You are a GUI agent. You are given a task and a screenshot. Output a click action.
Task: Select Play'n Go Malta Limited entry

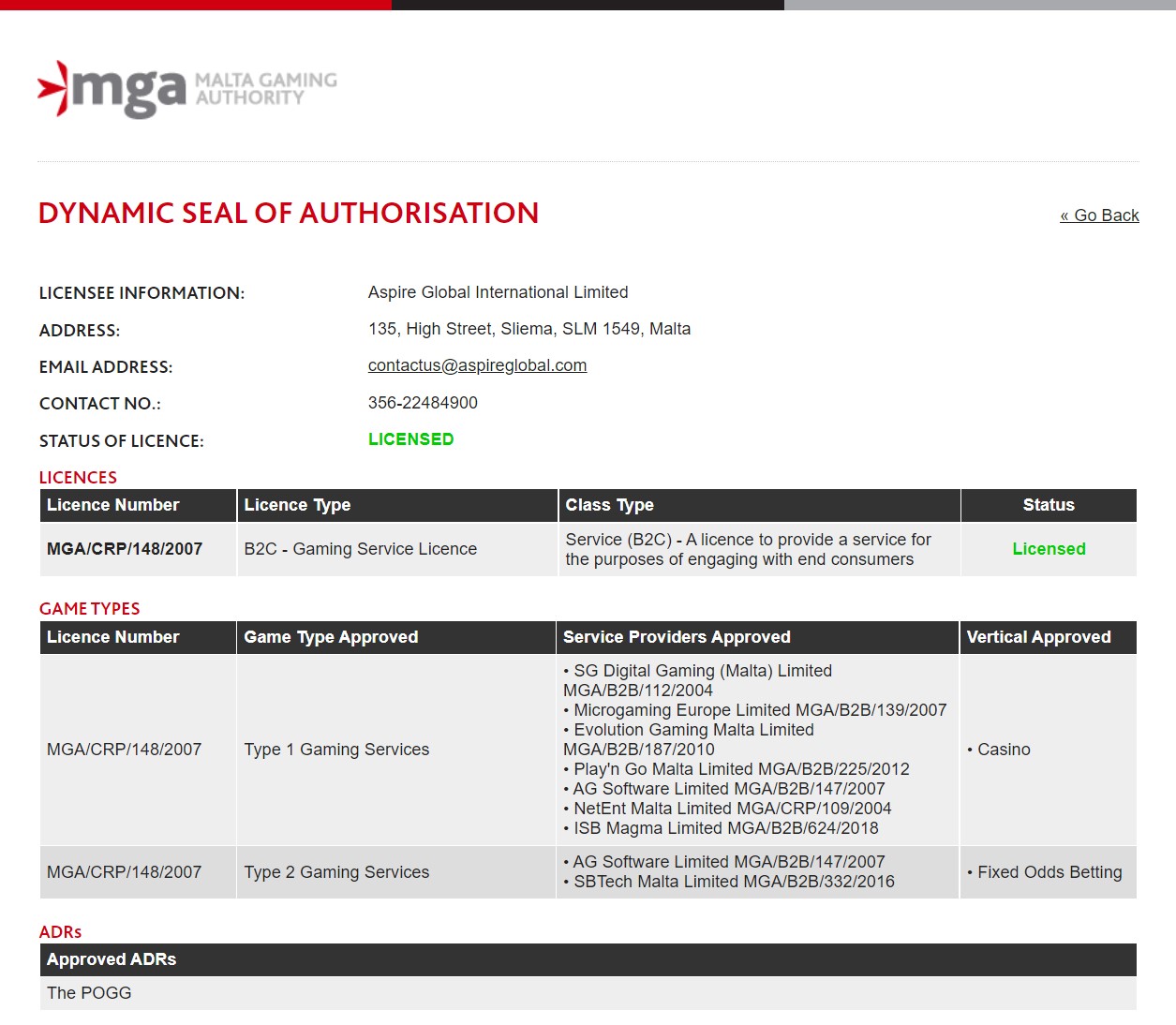(737, 769)
